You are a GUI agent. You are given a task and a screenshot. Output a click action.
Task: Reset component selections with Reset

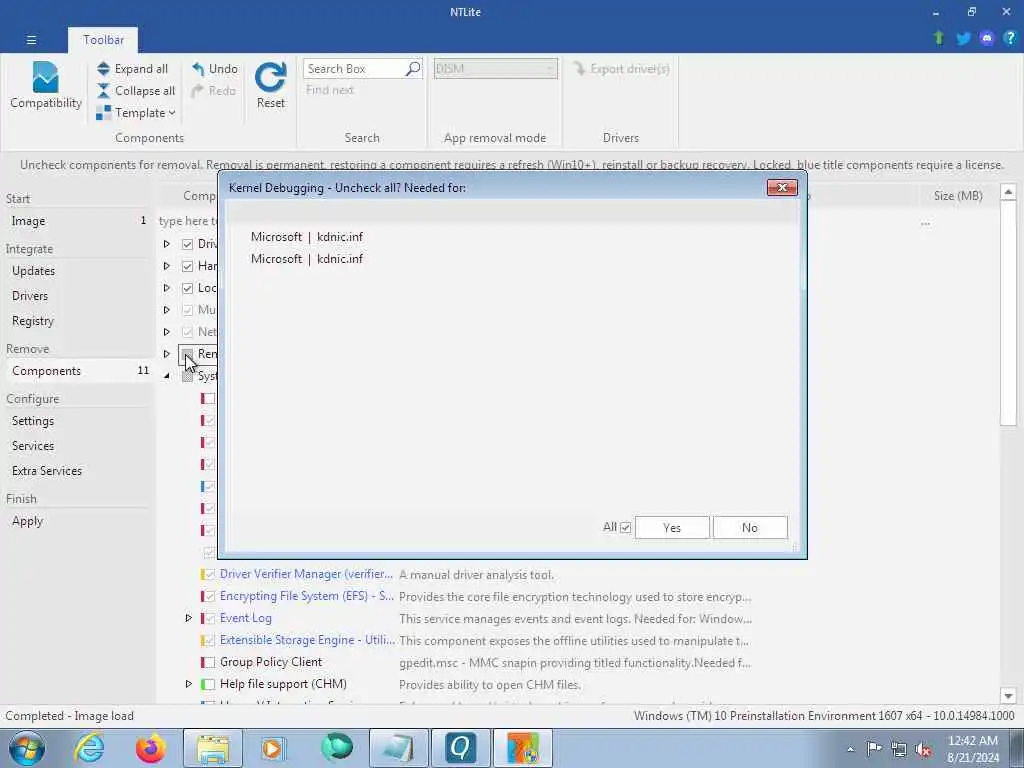[270, 85]
